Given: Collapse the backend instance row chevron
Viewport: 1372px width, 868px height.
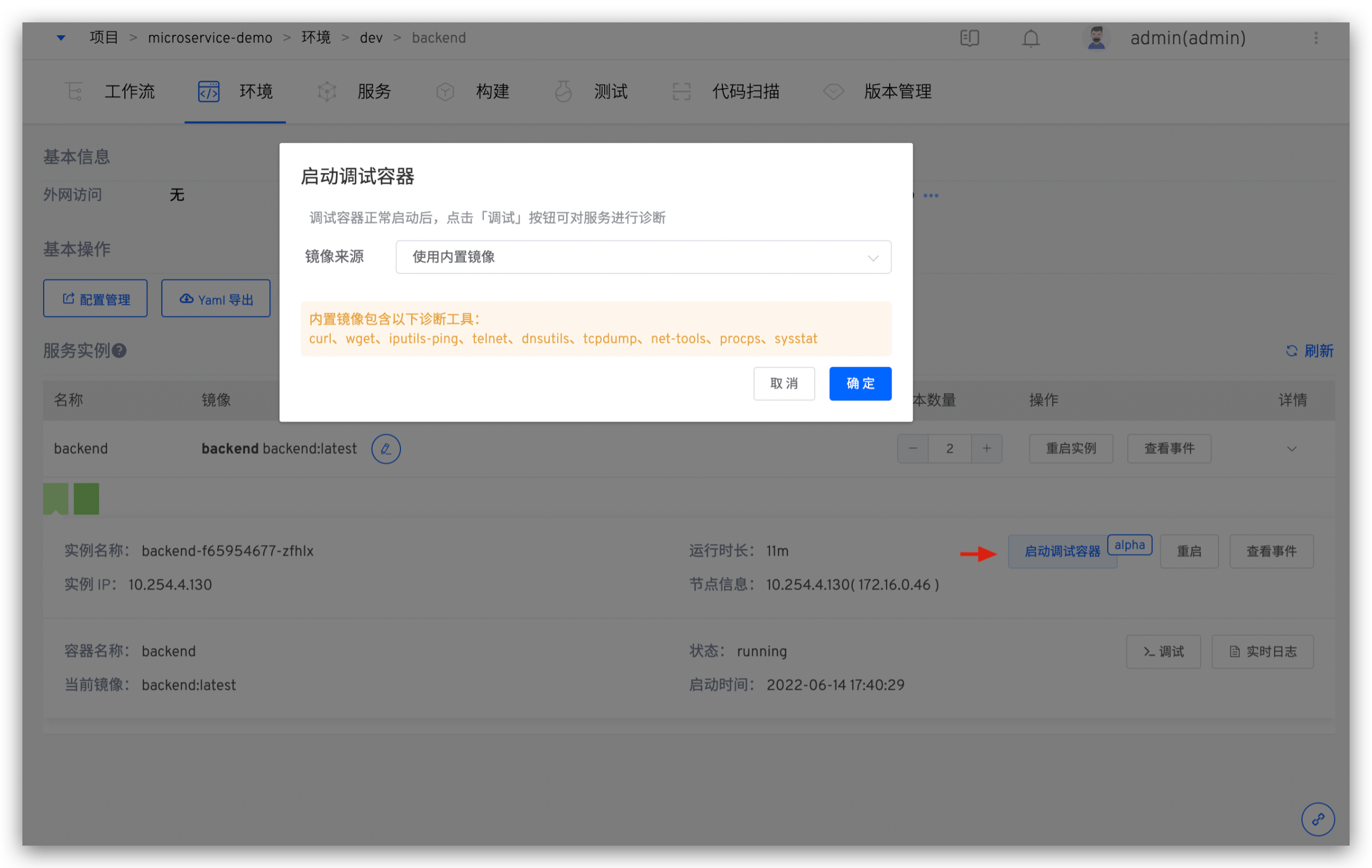Looking at the screenshot, I should (x=1291, y=449).
